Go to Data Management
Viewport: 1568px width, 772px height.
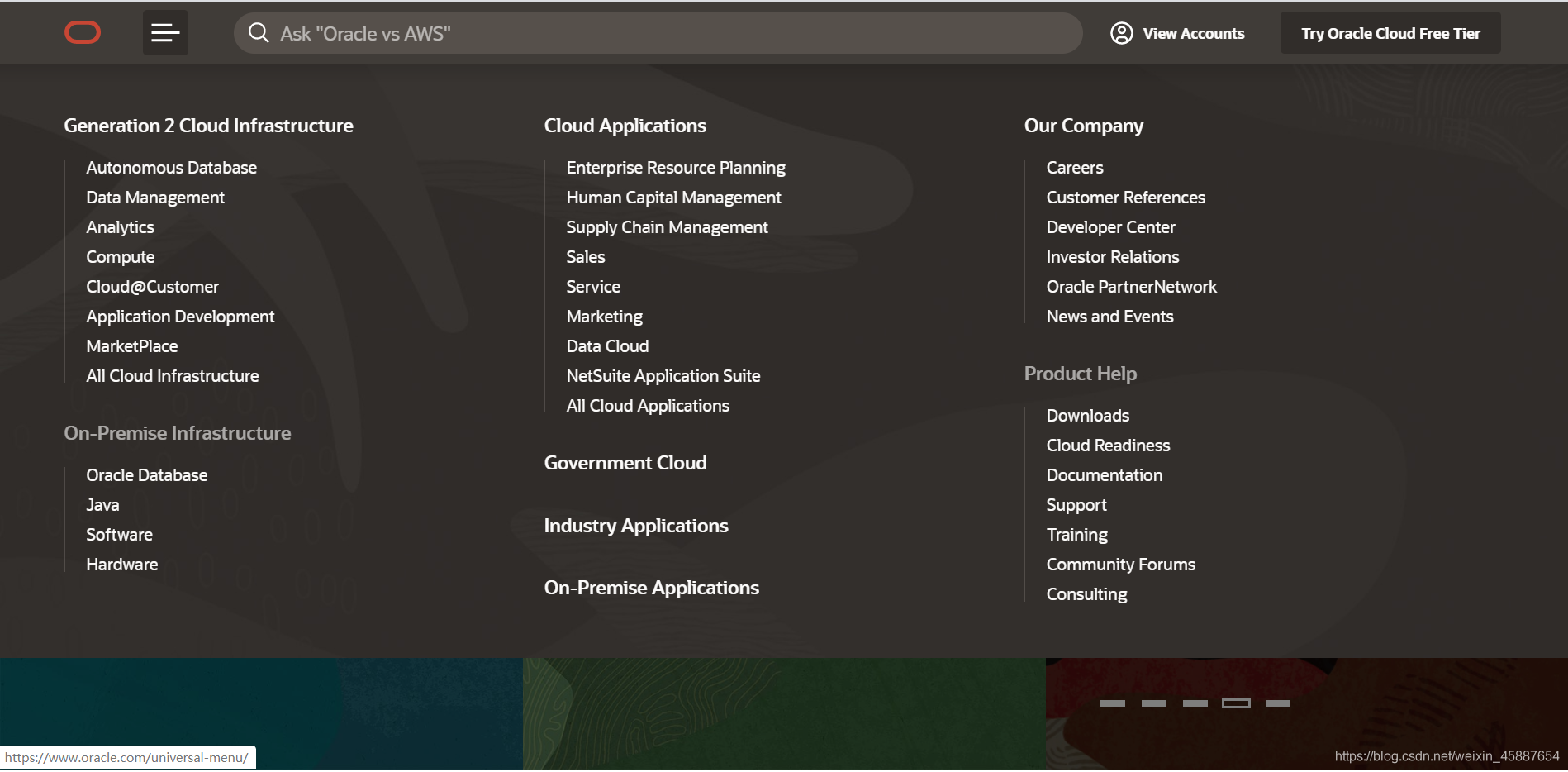(155, 198)
